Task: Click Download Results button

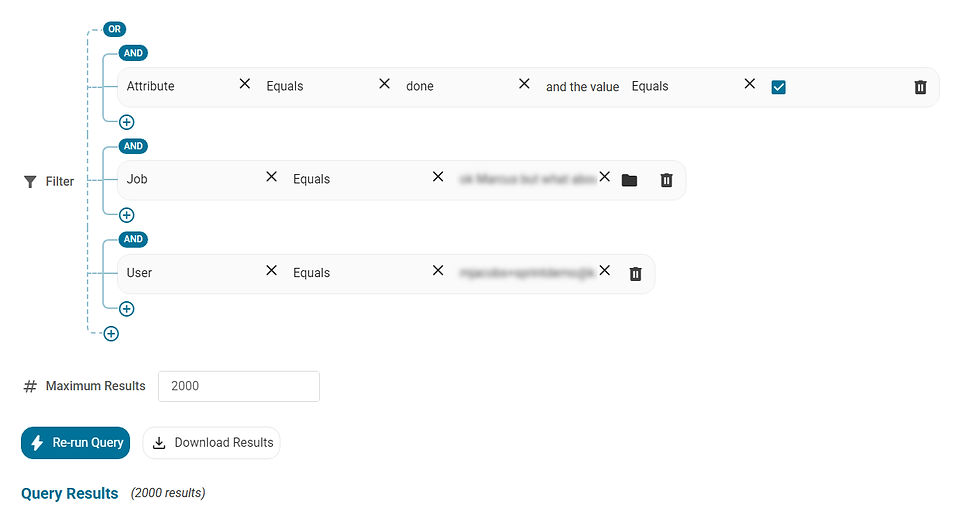Action: point(211,443)
